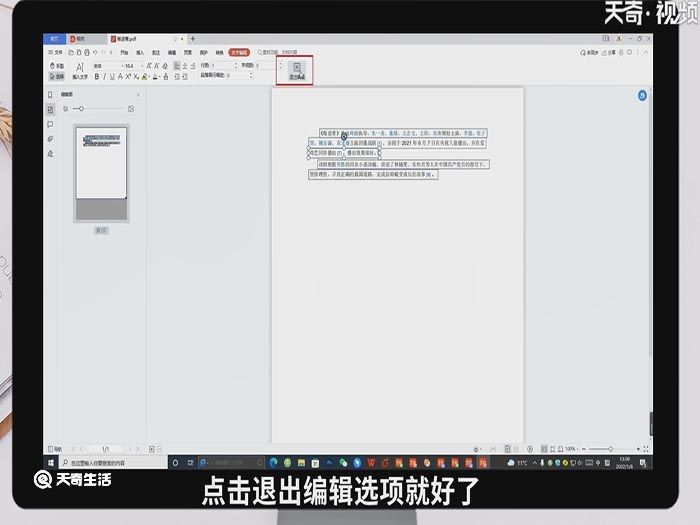This screenshot has width=700, height=525.
Task: Open the Convert ribbon tab
Action: click(x=219, y=52)
